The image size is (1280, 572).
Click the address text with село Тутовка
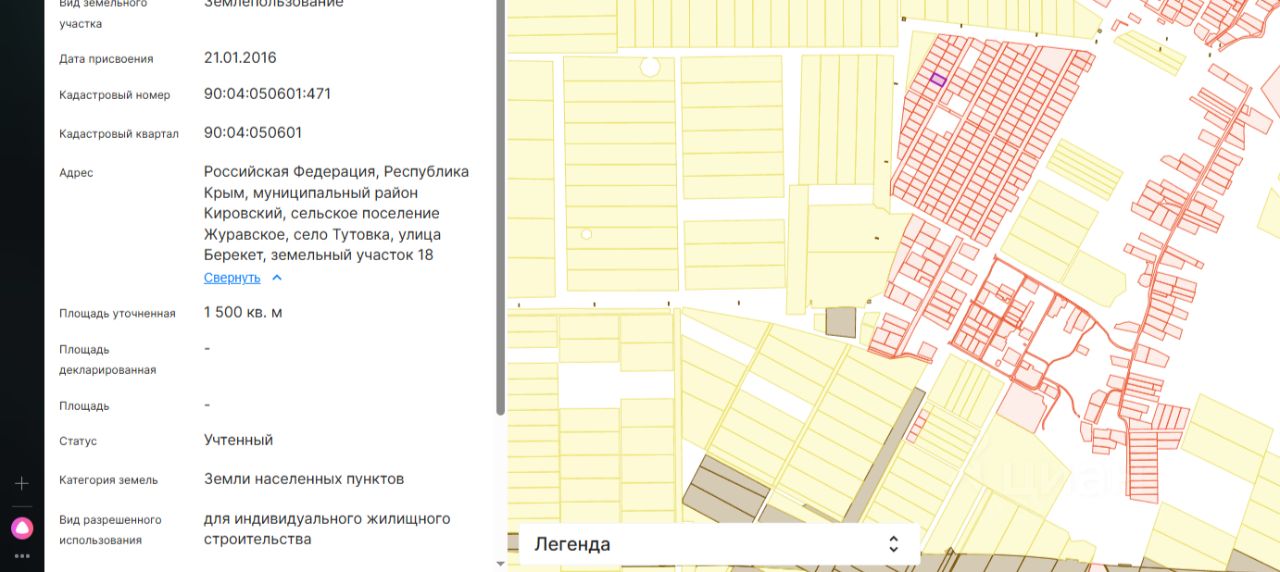(336, 213)
